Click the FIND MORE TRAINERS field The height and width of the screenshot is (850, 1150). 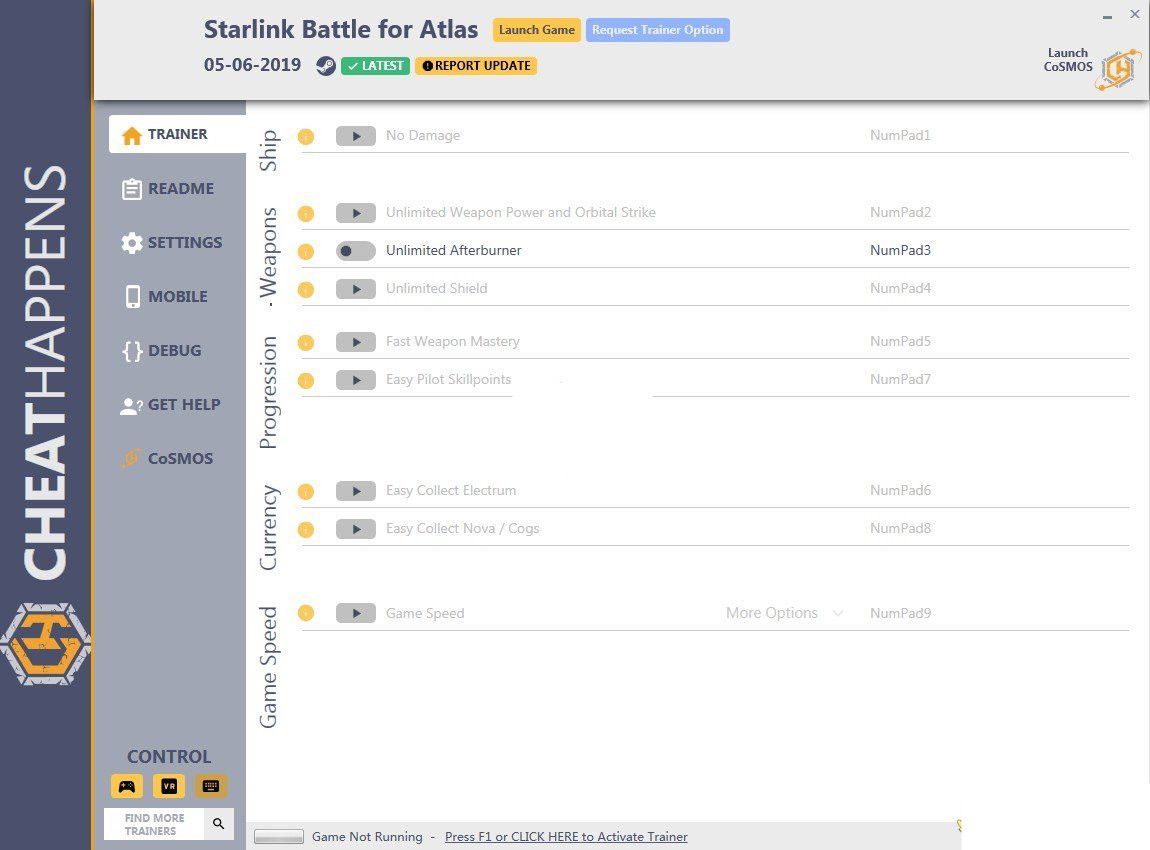pyautogui.click(x=154, y=824)
